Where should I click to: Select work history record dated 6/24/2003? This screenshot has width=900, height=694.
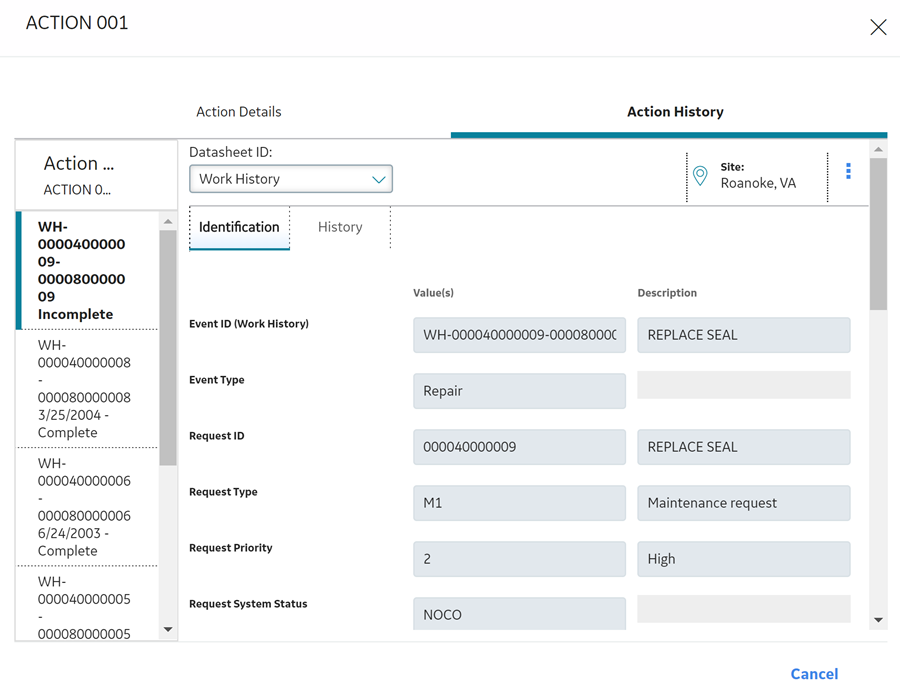pyautogui.click(x=87, y=507)
